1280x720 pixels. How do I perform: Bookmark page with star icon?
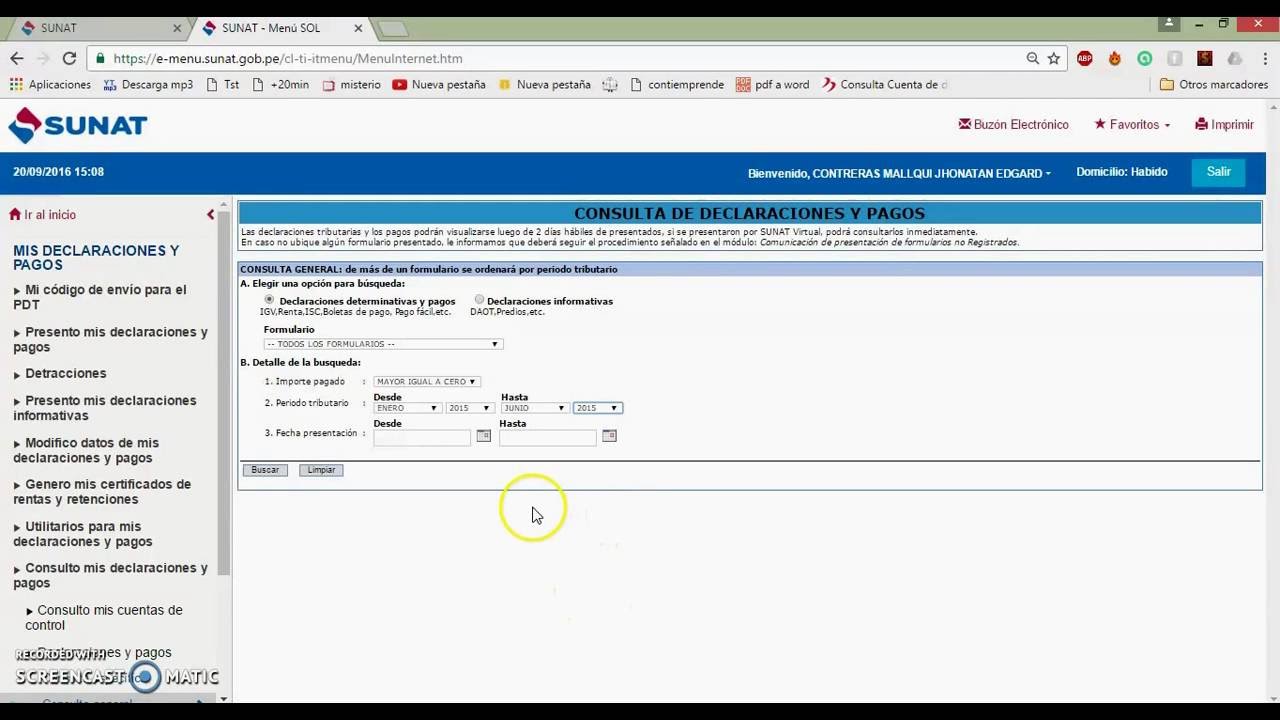[x=1054, y=59]
